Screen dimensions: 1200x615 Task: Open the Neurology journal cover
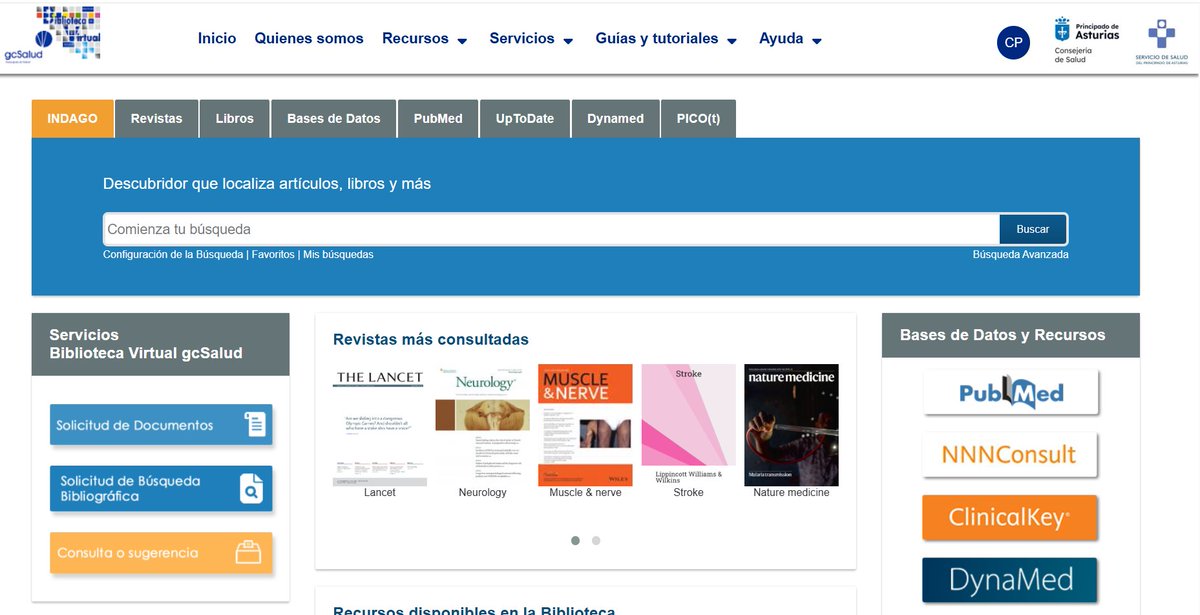[x=483, y=425]
